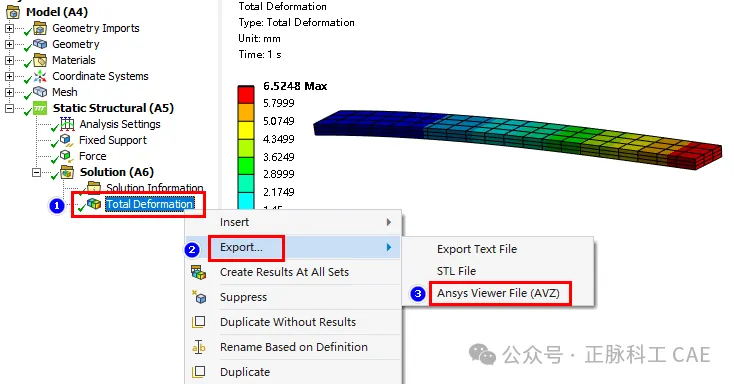
Task: Click the Coordinate Systems triad icon
Action: (x=40, y=76)
